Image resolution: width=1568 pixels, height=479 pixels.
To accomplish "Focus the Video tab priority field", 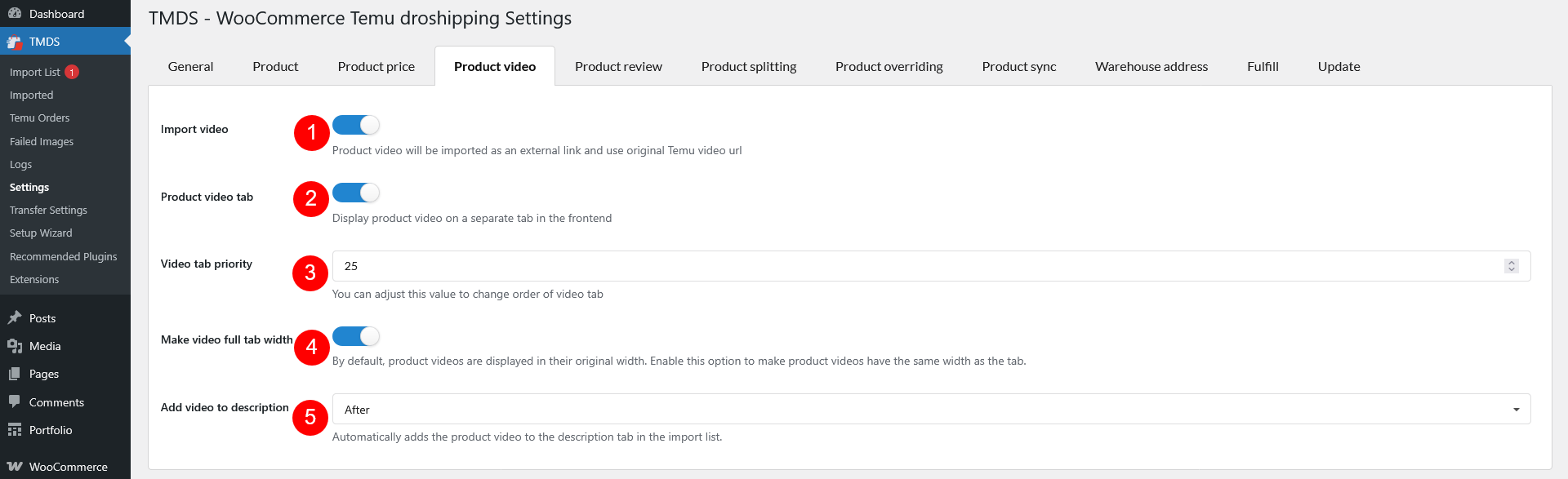I will tap(931, 266).
